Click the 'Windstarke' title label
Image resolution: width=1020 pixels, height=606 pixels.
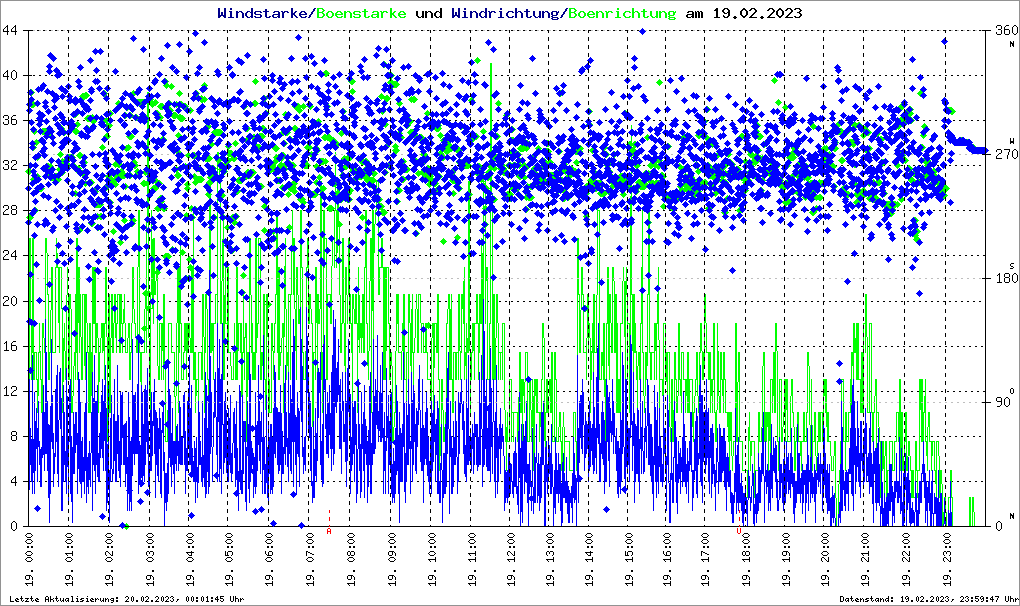click(x=264, y=13)
